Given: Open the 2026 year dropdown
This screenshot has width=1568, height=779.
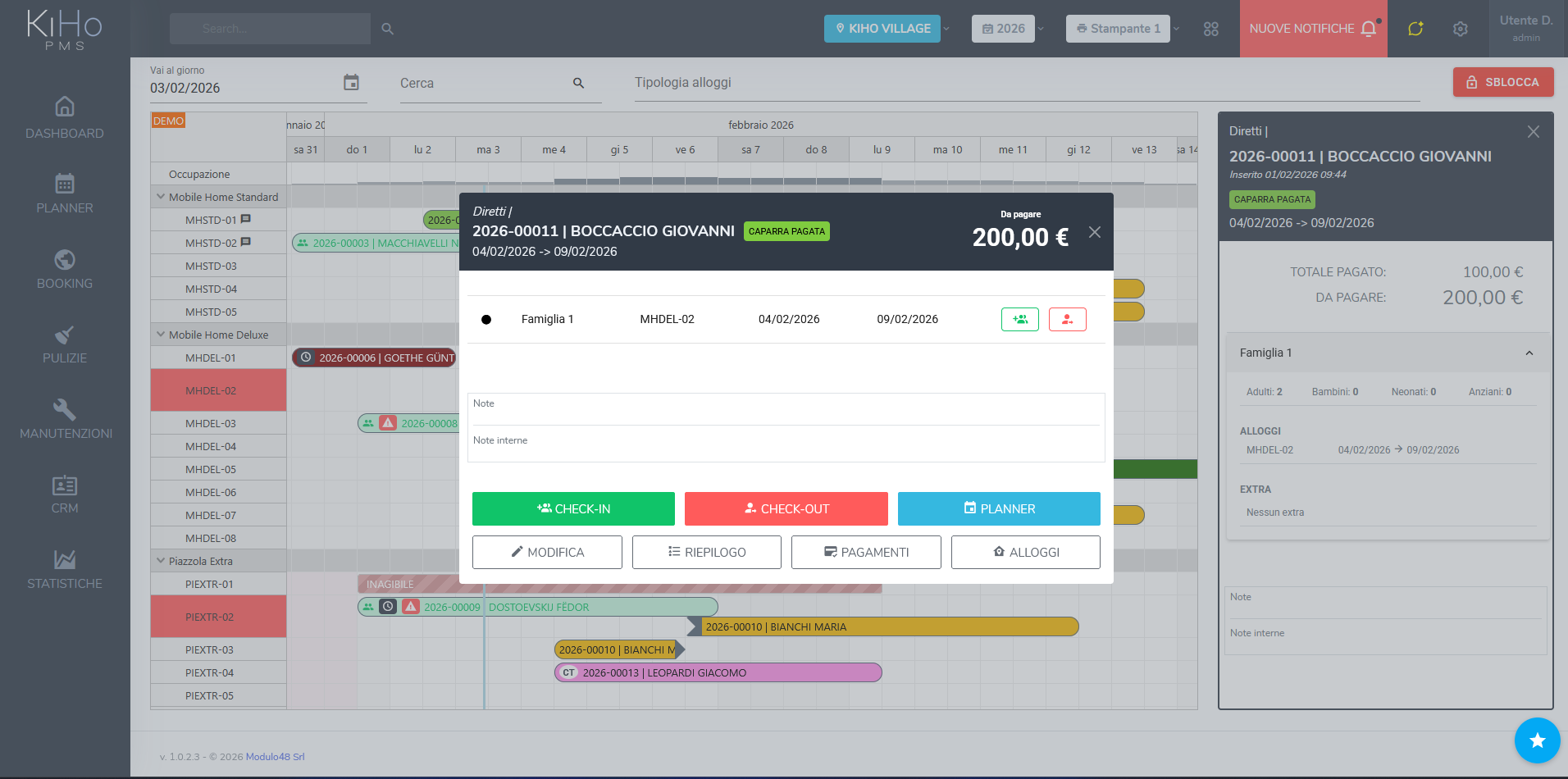Looking at the screenshot, I should click(x=1009, y=29).
